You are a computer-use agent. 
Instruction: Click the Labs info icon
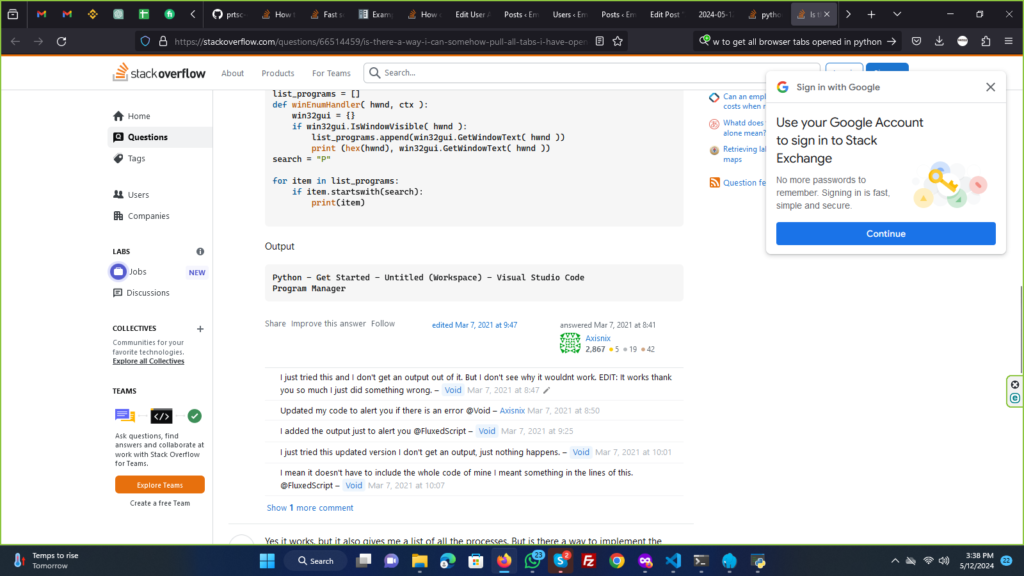point(200,252)
